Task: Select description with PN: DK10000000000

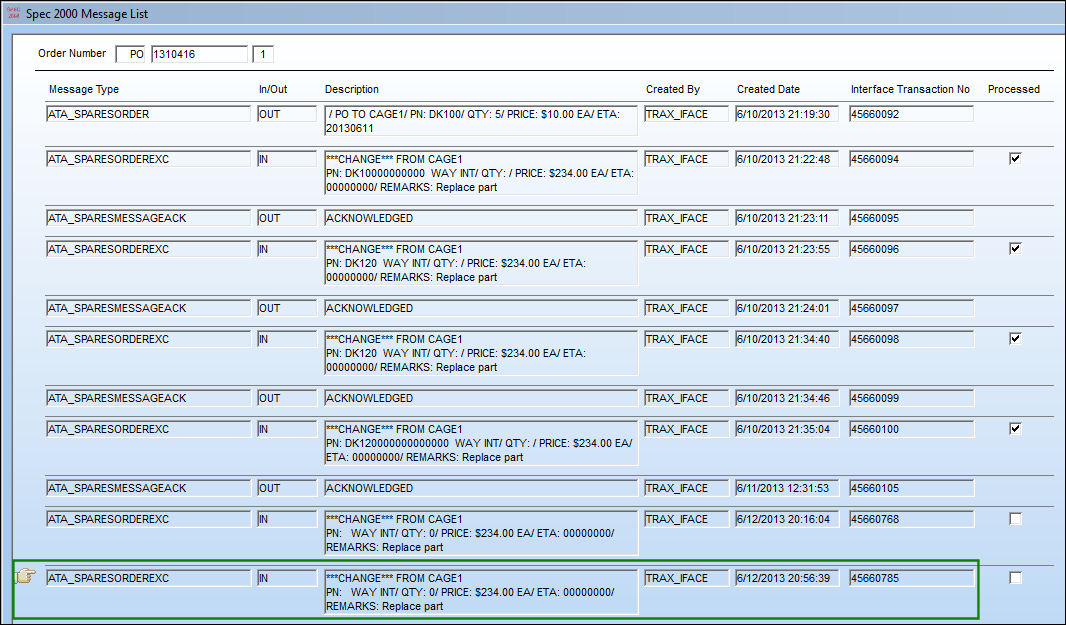Action: coord(481,173)
